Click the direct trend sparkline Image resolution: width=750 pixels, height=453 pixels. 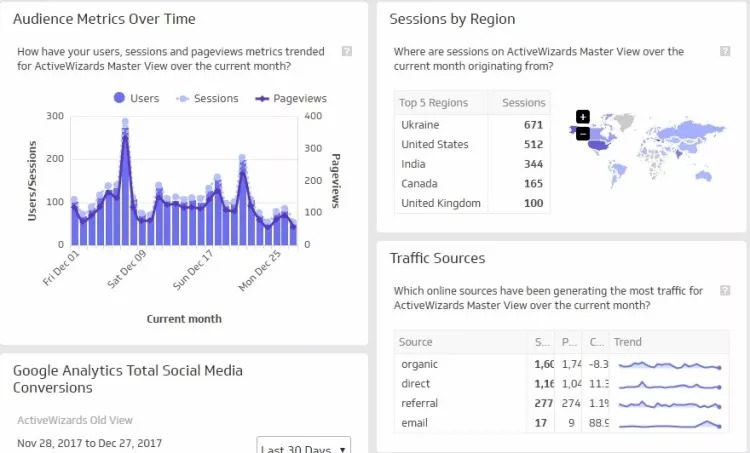[668, 384]
